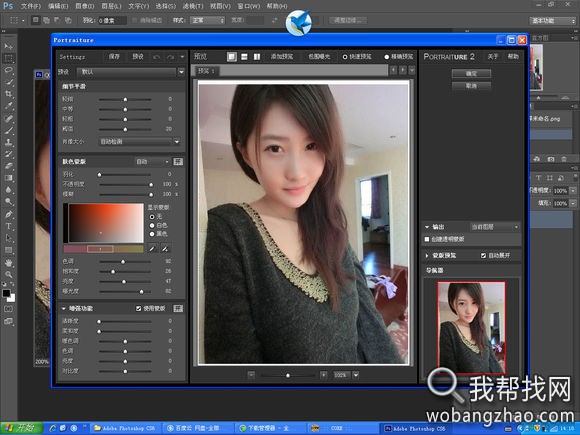Click the 包围曝光 button

click(x=319, y=57)
